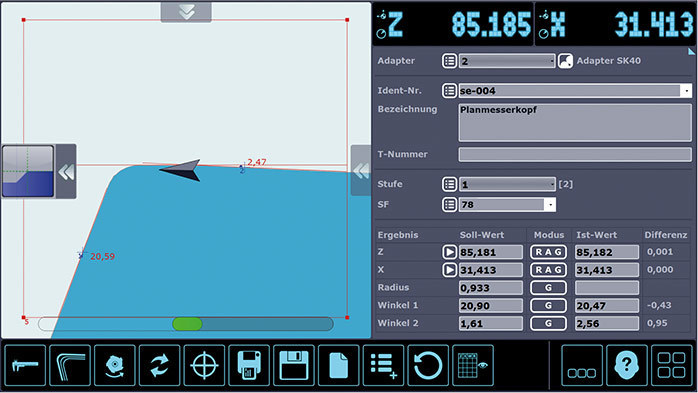Image resolution: width=698 pixels, height=393 pixels.
Task: Click the list with plus icon
Action: (x=383, y=365)
